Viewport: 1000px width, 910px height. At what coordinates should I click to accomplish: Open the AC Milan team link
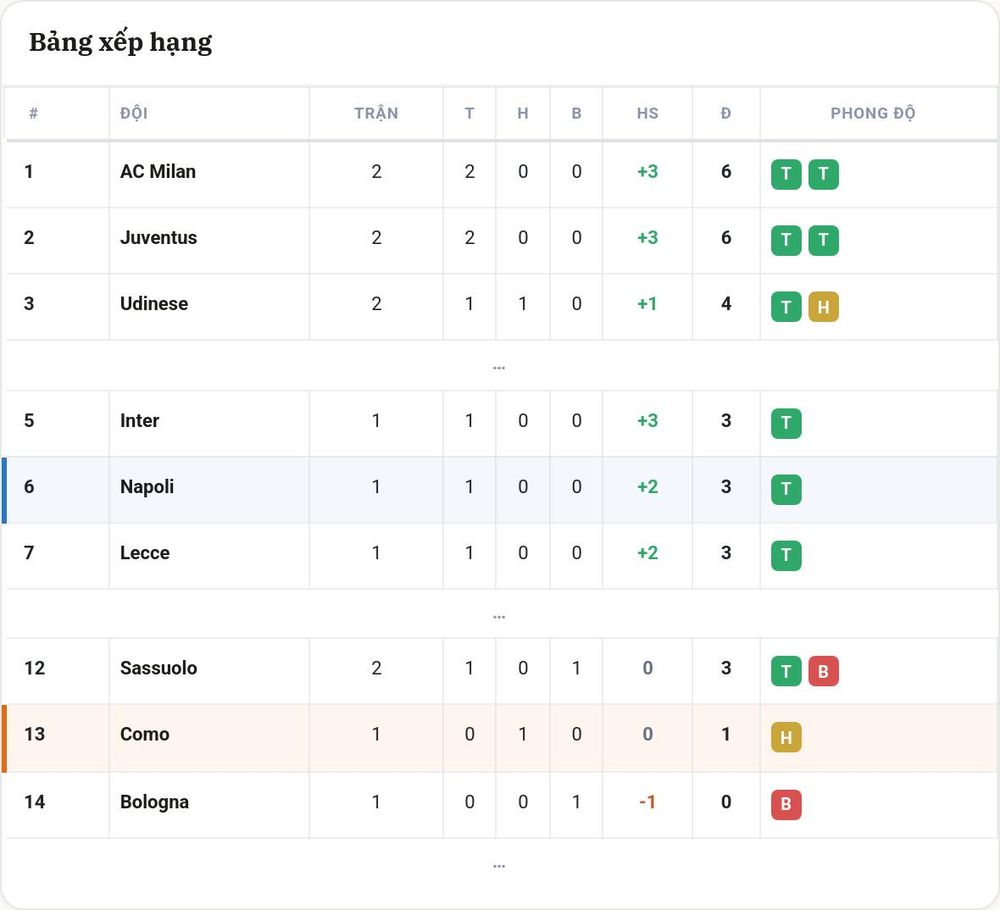click(158, 172)
